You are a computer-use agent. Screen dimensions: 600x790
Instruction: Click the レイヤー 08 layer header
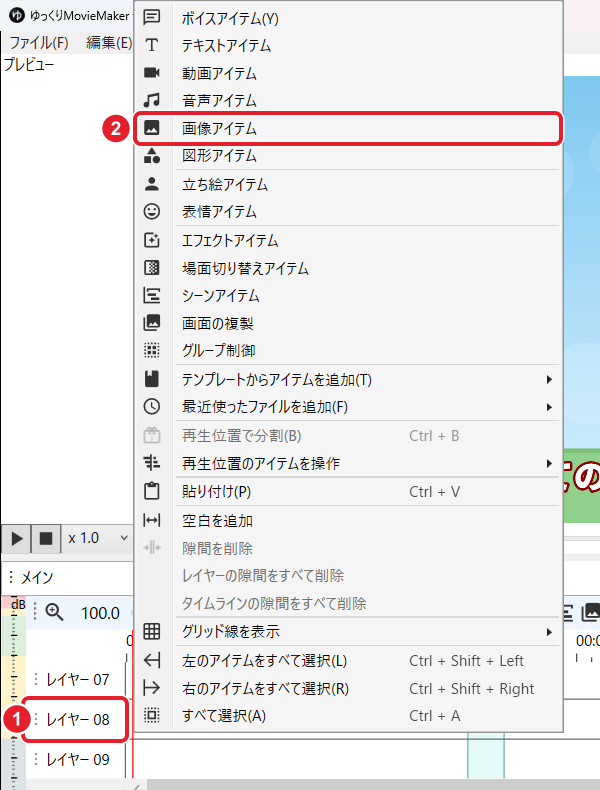76,719
